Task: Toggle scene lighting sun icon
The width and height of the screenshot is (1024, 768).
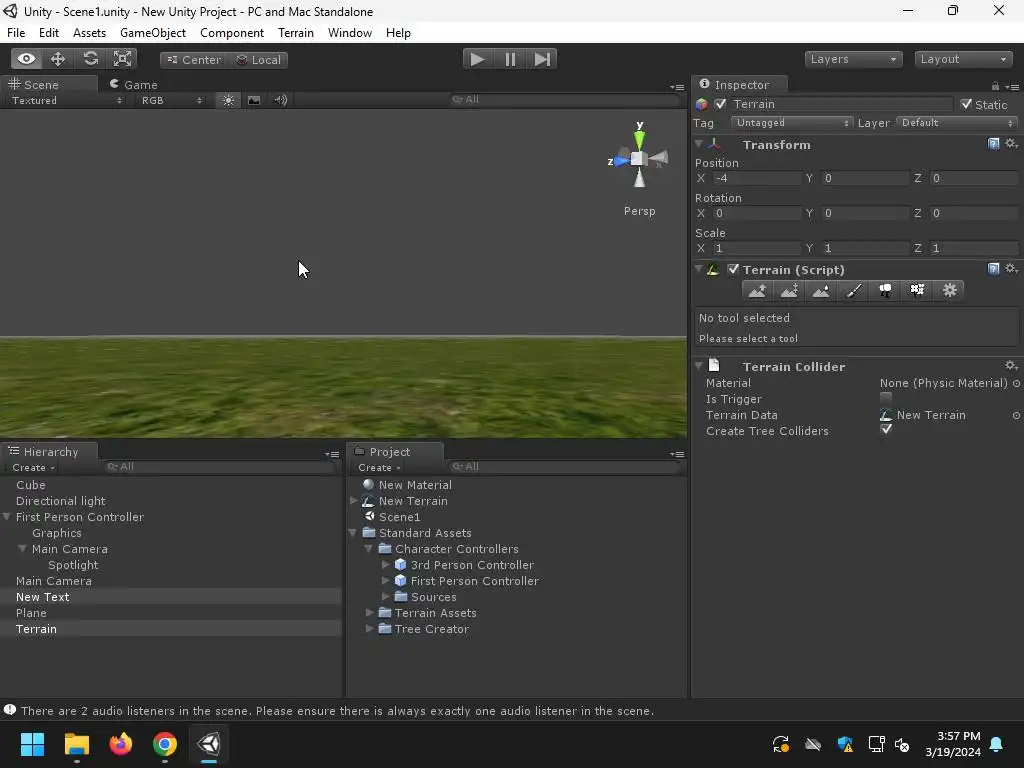Action: pos(228,100)
